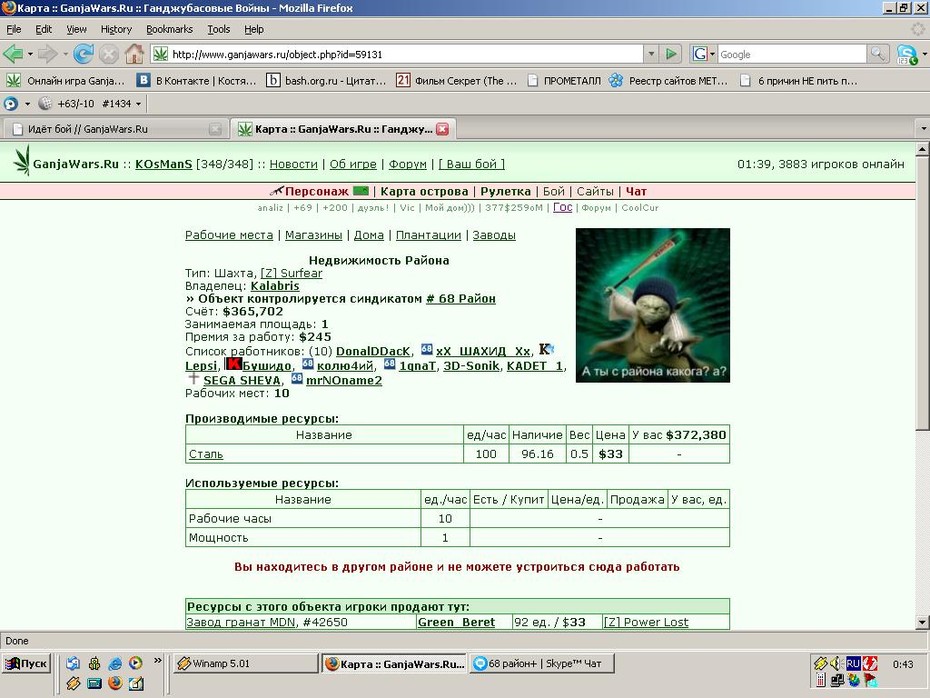The image size is (930, 698).
Task: Open the View menu
Action: tap(76, 29)
